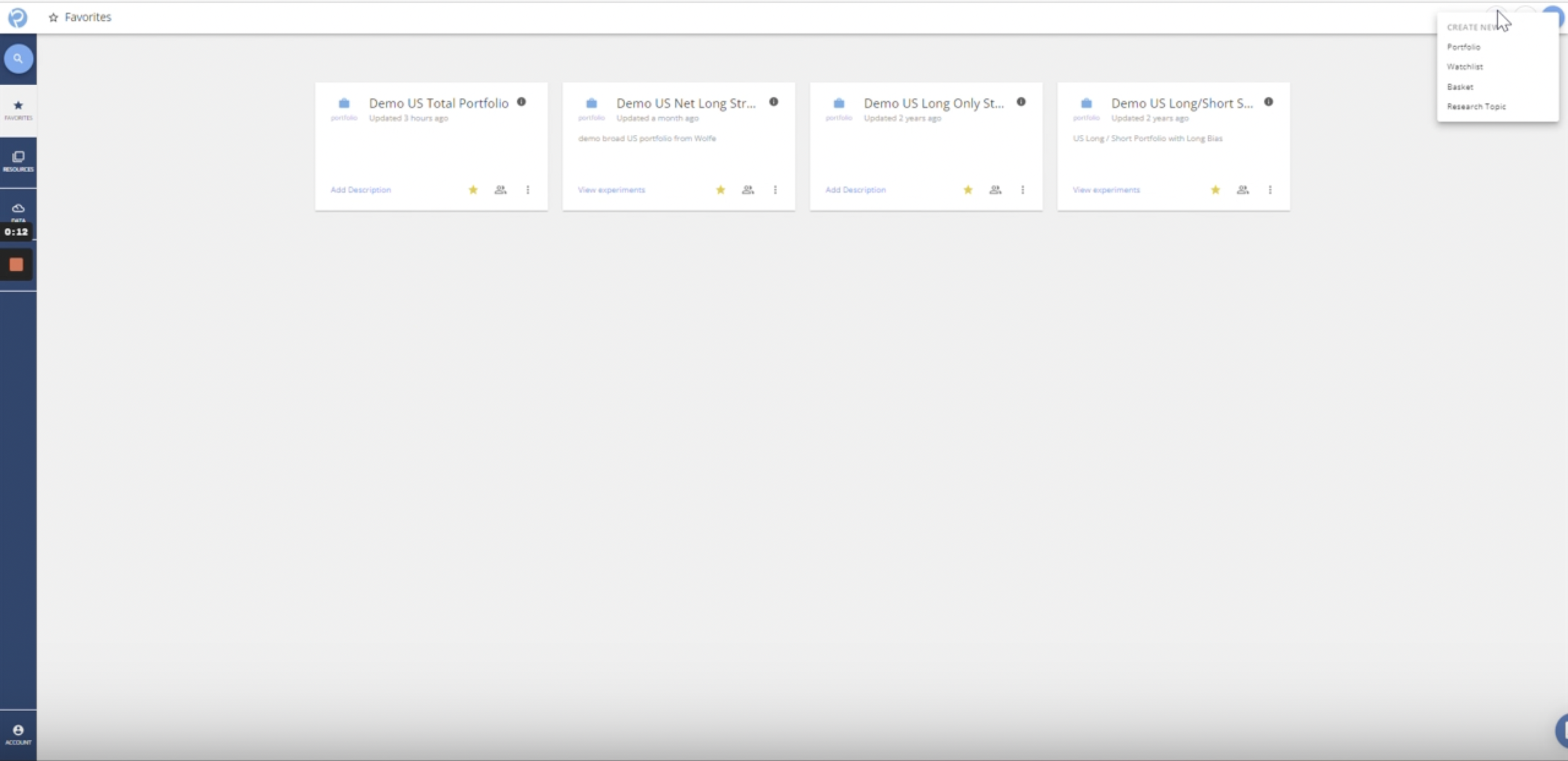Click Add Description on Total Portfolio card
Image resolution: width=1568 pixels, height=761 pixels.
point(360,190)
